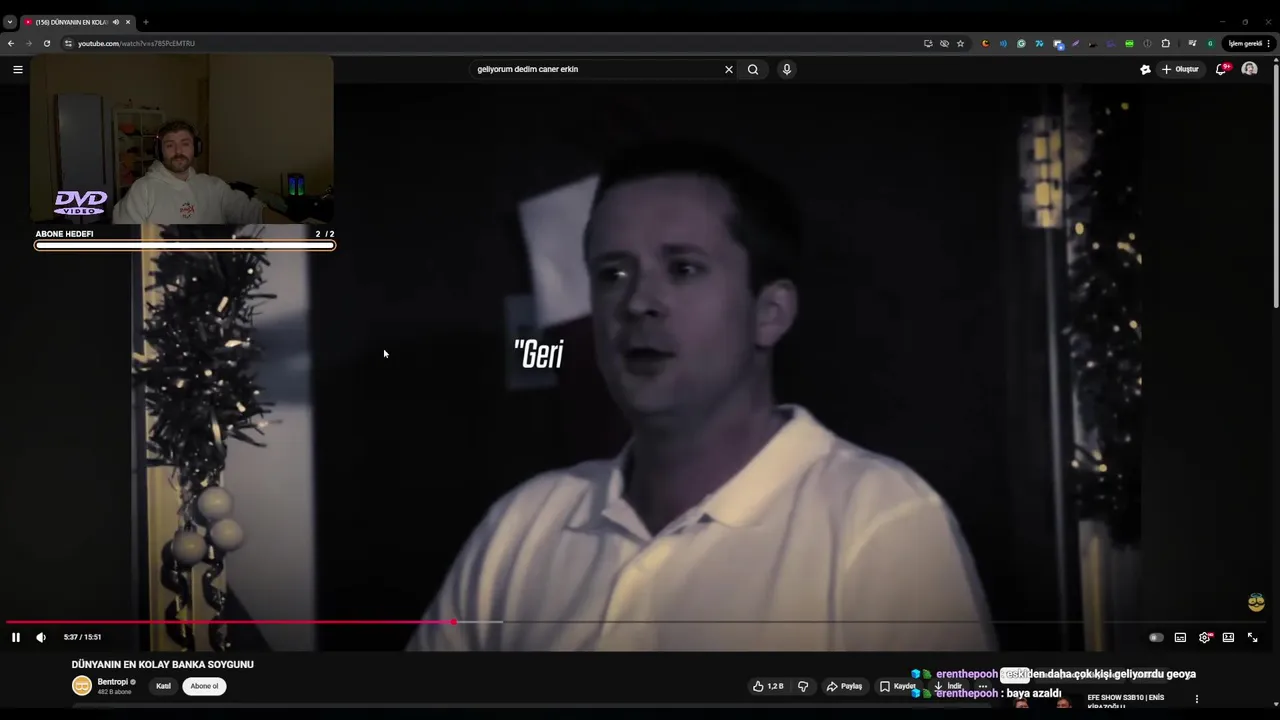The height and width of the screenshot is (720, 1280).
Task: Open player settings gear
Action: [1205, 637]
